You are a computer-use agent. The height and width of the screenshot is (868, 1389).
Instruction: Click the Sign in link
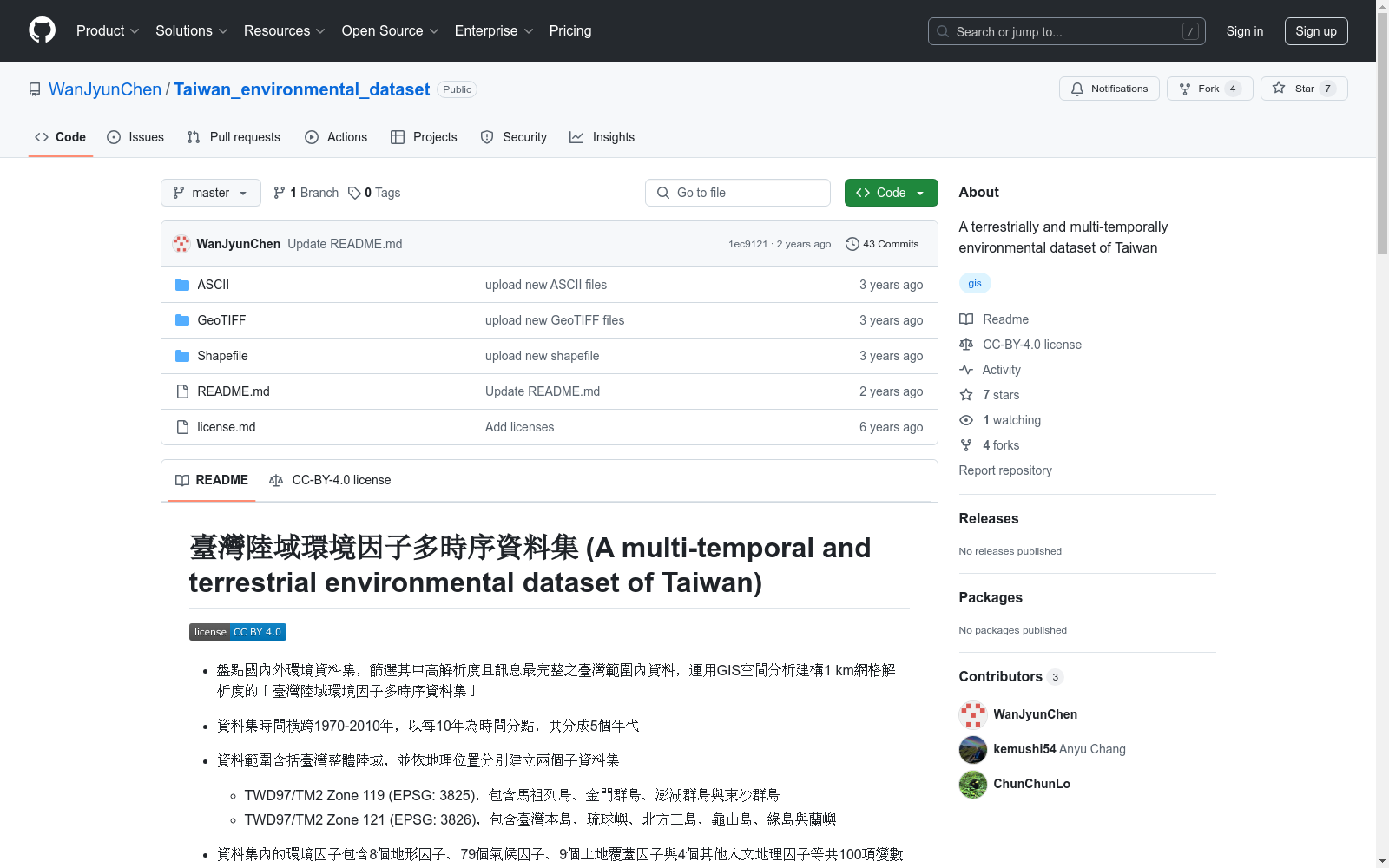[1245, 31]
